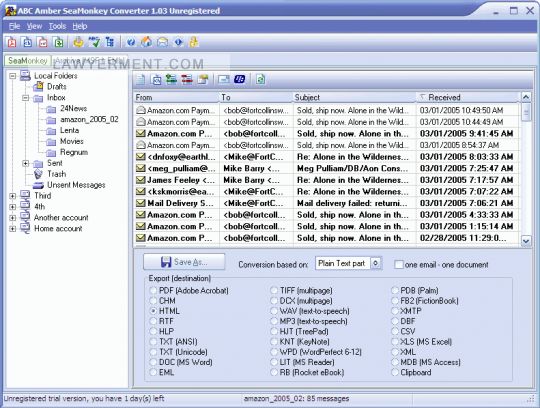
Task: Click the blue document export toolbar icon
Action: tap(27, 42)
